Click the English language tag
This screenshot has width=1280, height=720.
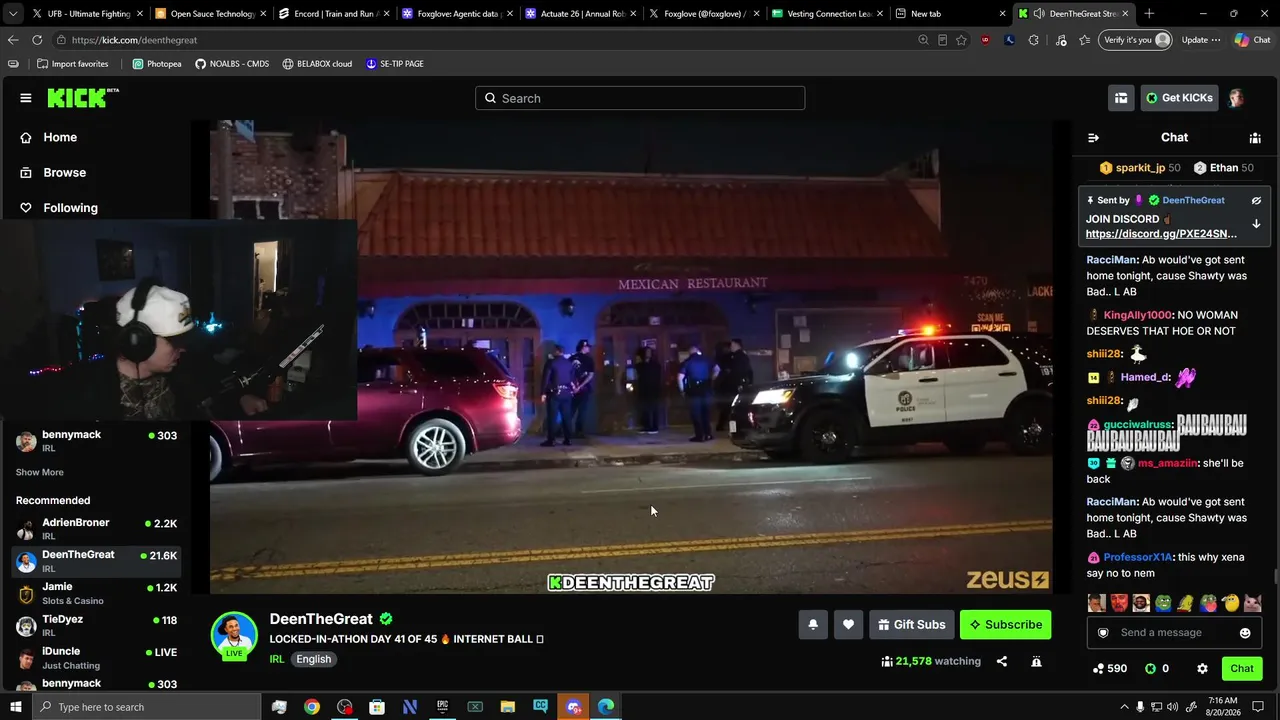click(x=313, y=660)
